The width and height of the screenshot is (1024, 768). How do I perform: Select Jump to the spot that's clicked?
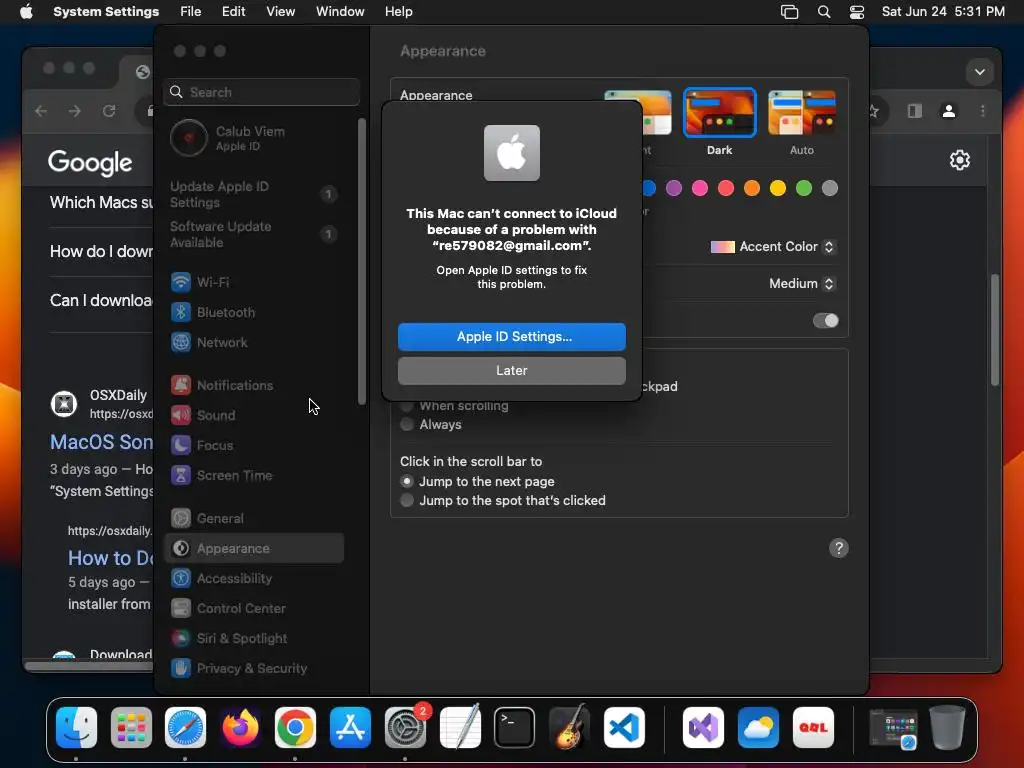(x=407, y=500)
